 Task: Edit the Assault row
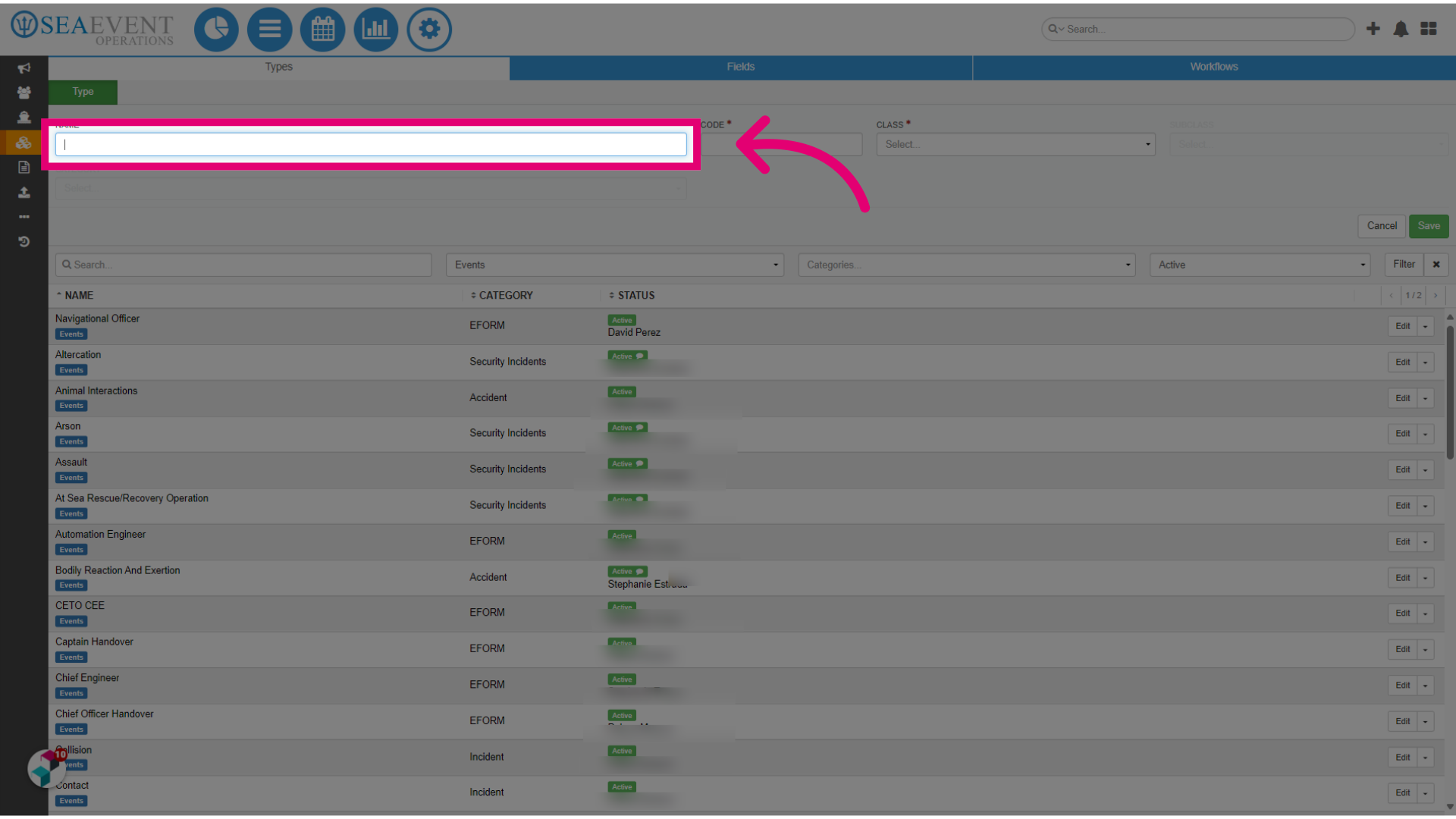[1402, 470]
